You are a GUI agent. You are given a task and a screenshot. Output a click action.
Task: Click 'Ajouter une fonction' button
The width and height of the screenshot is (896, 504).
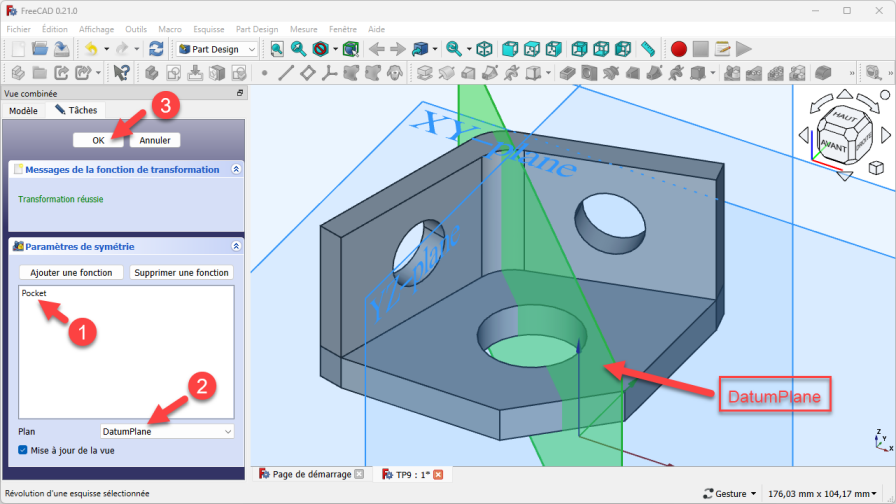72,272
